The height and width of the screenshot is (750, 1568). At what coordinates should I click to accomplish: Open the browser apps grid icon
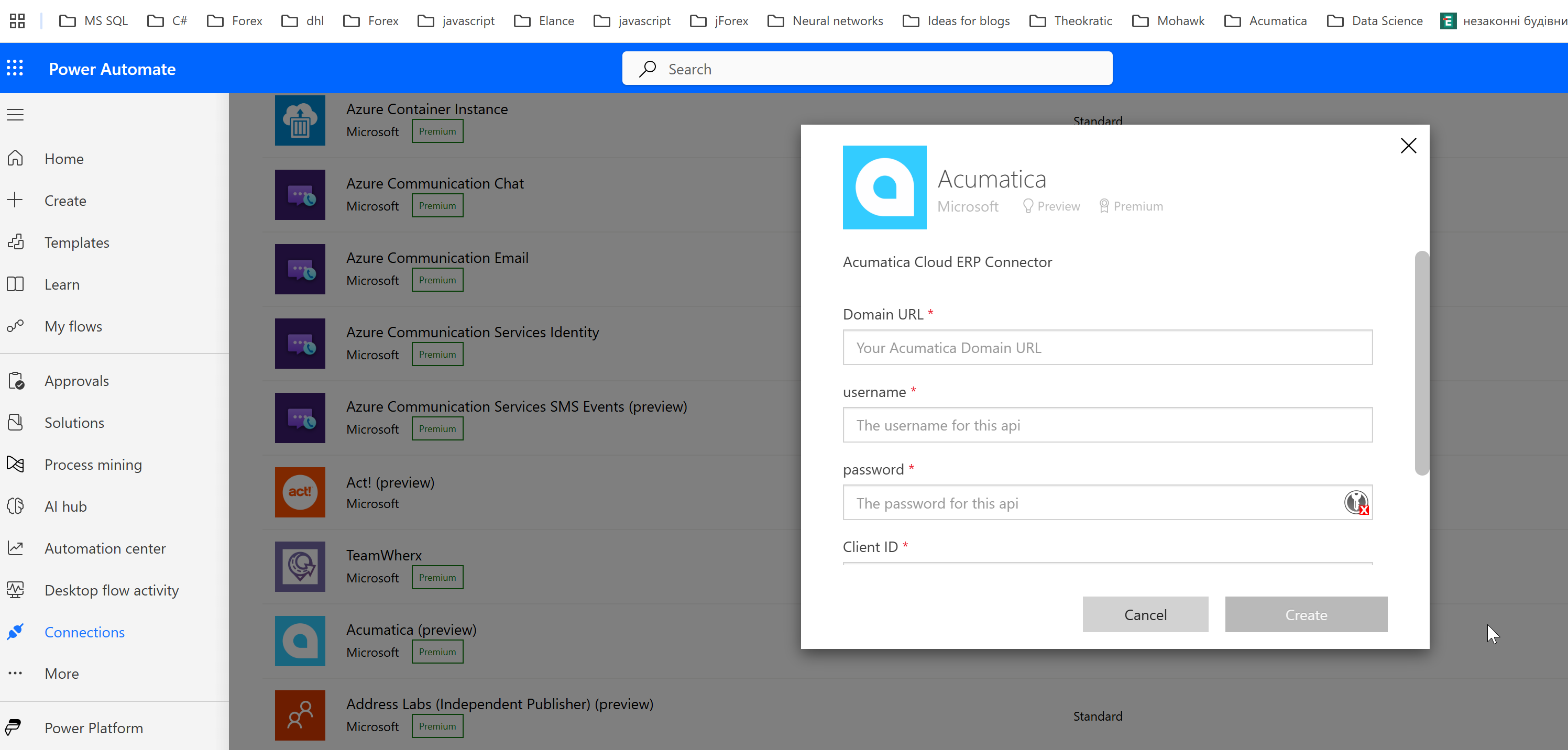(x=18, y=21)
